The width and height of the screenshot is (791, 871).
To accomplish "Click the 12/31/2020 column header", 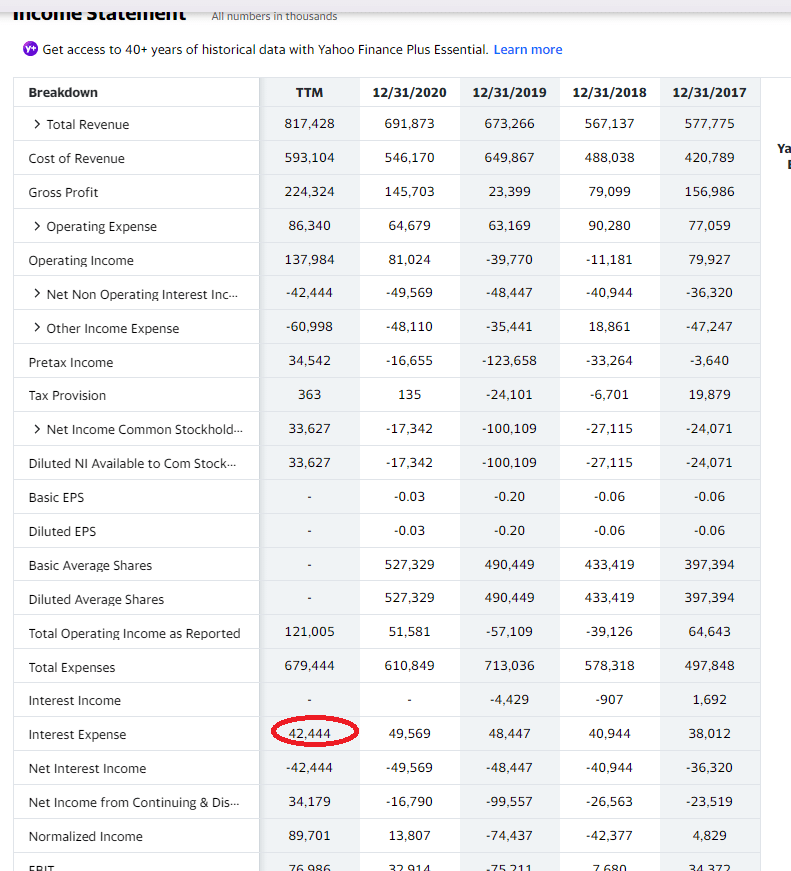I will pos(409,92).
